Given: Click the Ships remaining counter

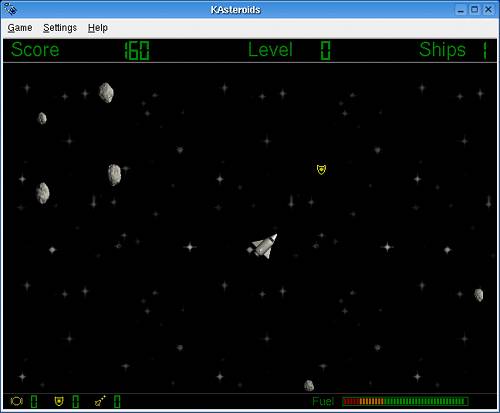Looking at the screenshot, I should tap(485, 51).
